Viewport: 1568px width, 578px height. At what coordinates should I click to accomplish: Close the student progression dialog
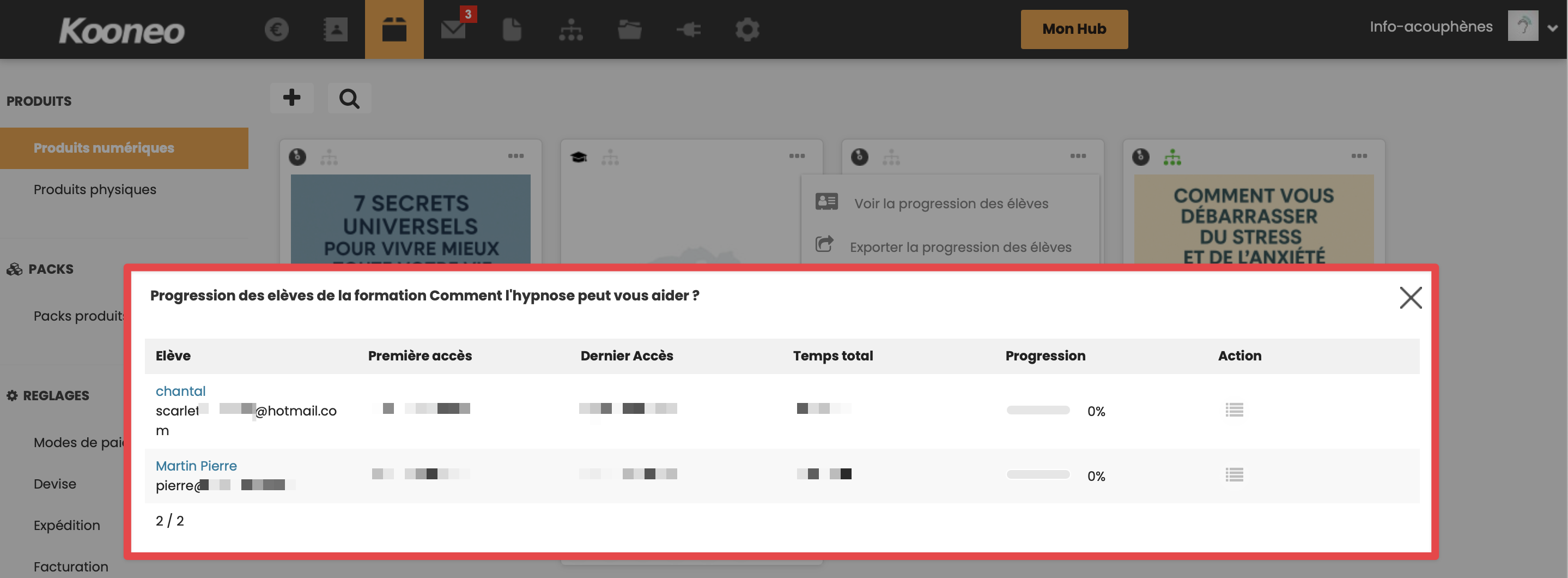point(1410,298)
